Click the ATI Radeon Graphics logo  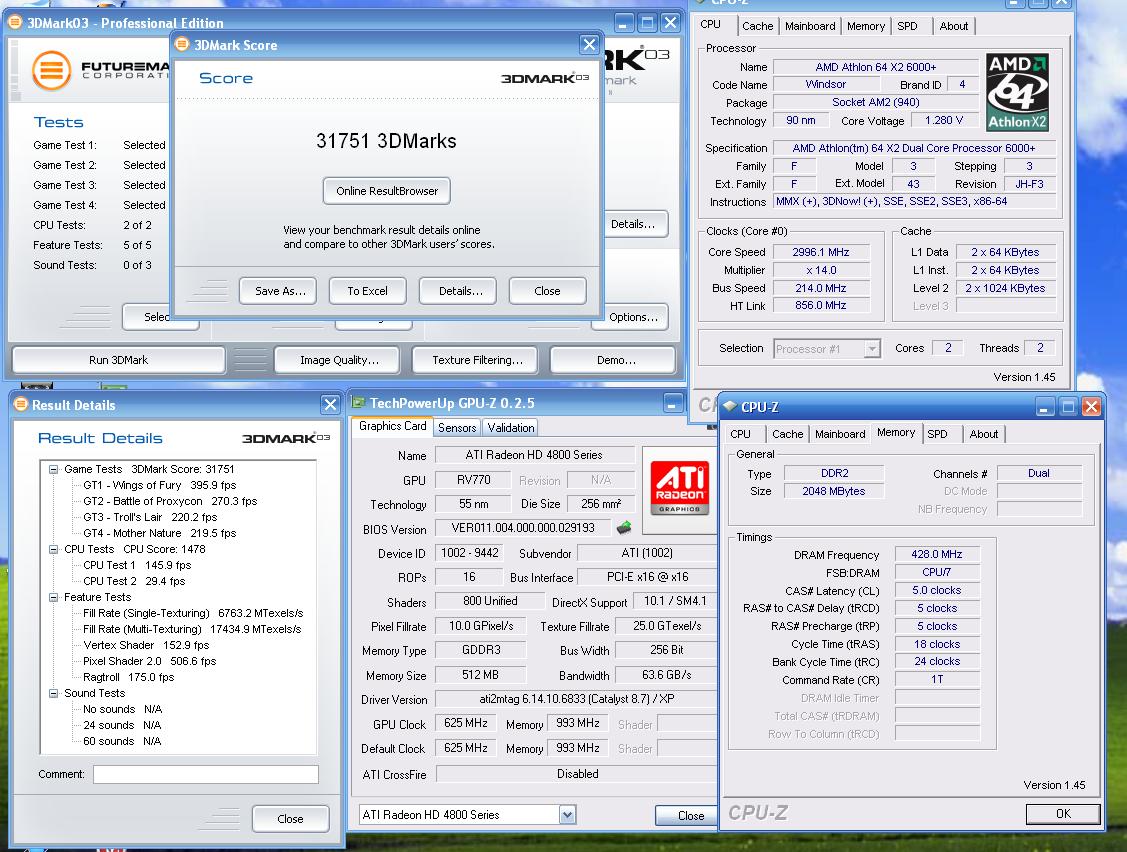679,489
